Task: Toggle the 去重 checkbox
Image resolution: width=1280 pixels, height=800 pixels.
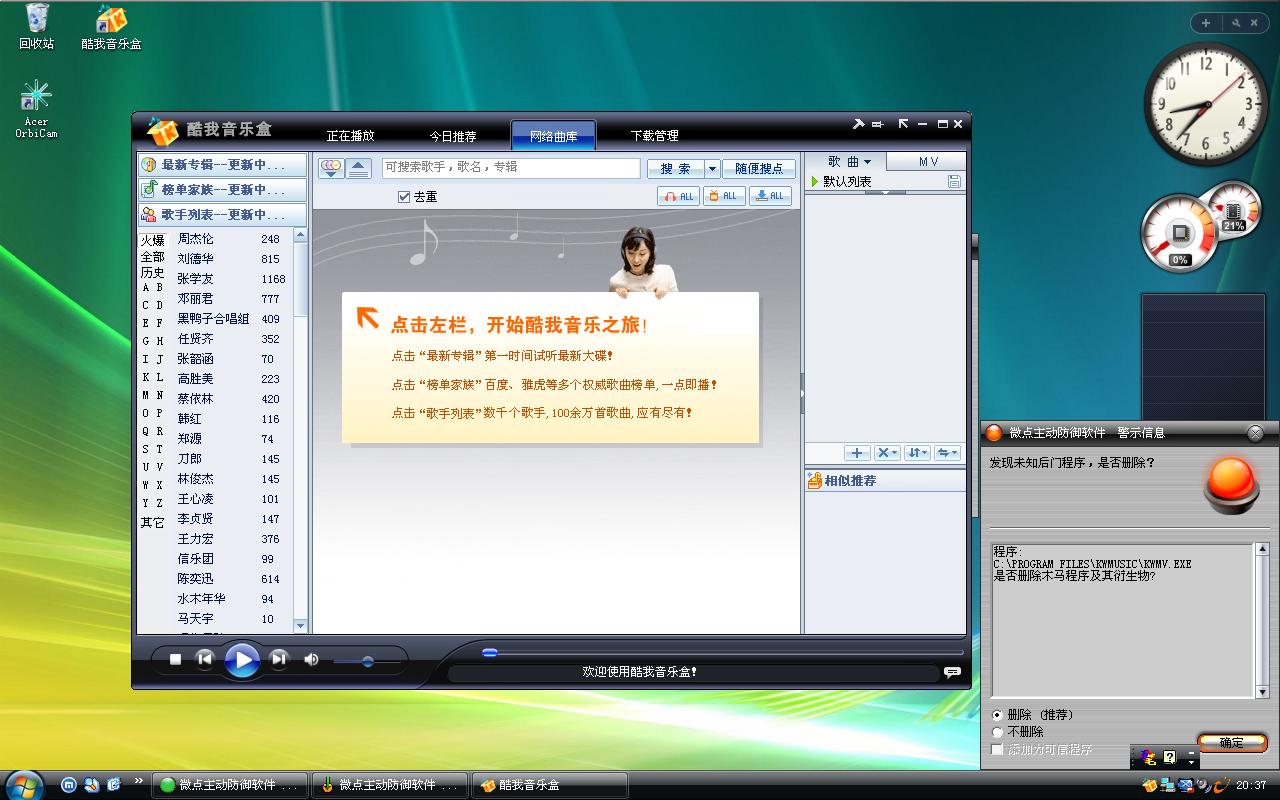Action: (404, 197)
